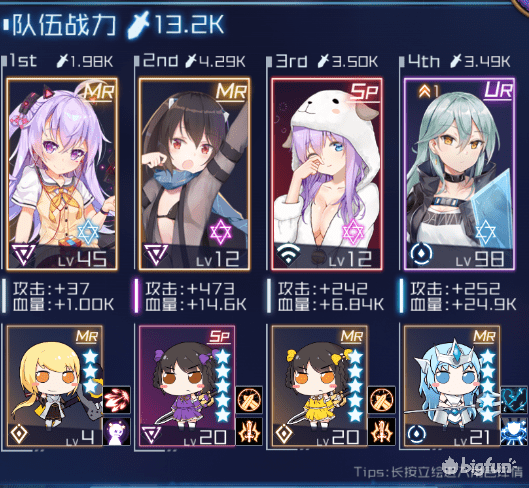Tap the purple ghost skill icon
The width and height of the screenshot is (529, 488).
[x=117, y=432]
